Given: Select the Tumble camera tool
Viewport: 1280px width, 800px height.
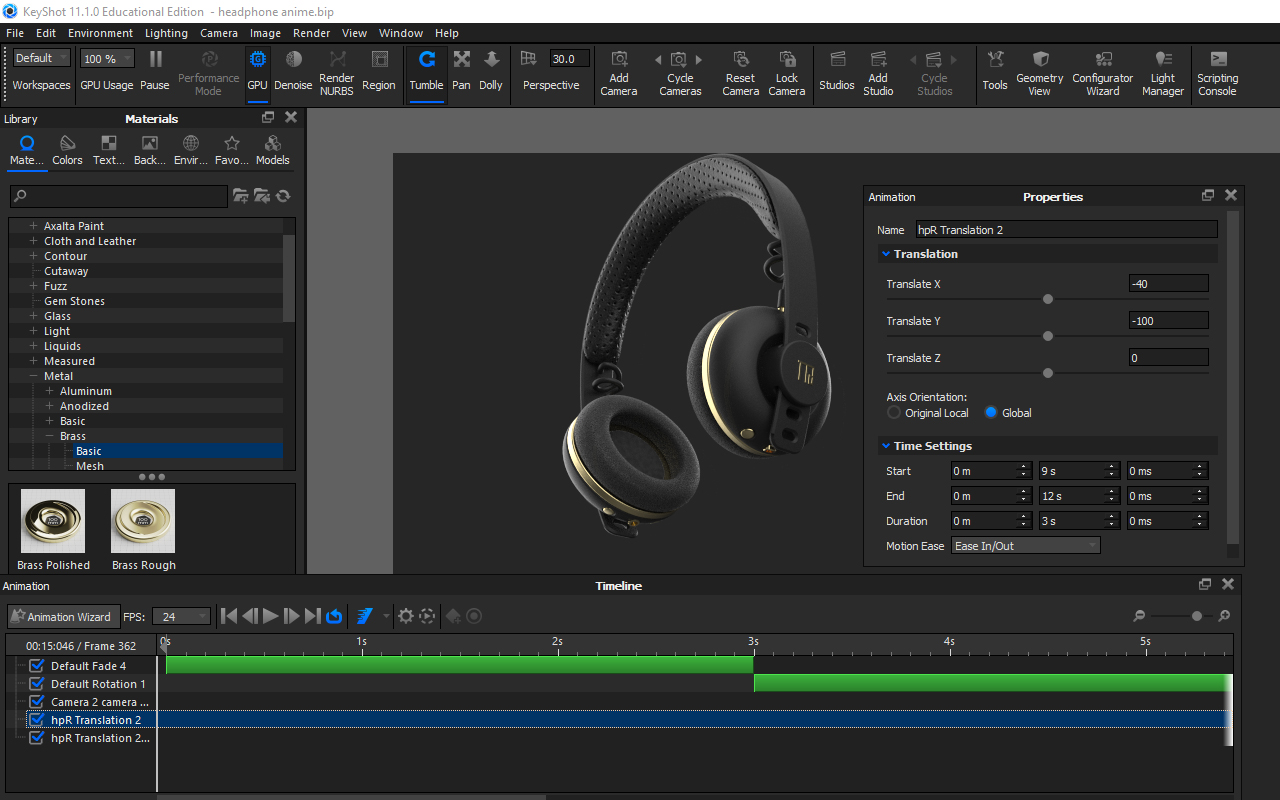Looking at the screenshot, I should 426,72.
